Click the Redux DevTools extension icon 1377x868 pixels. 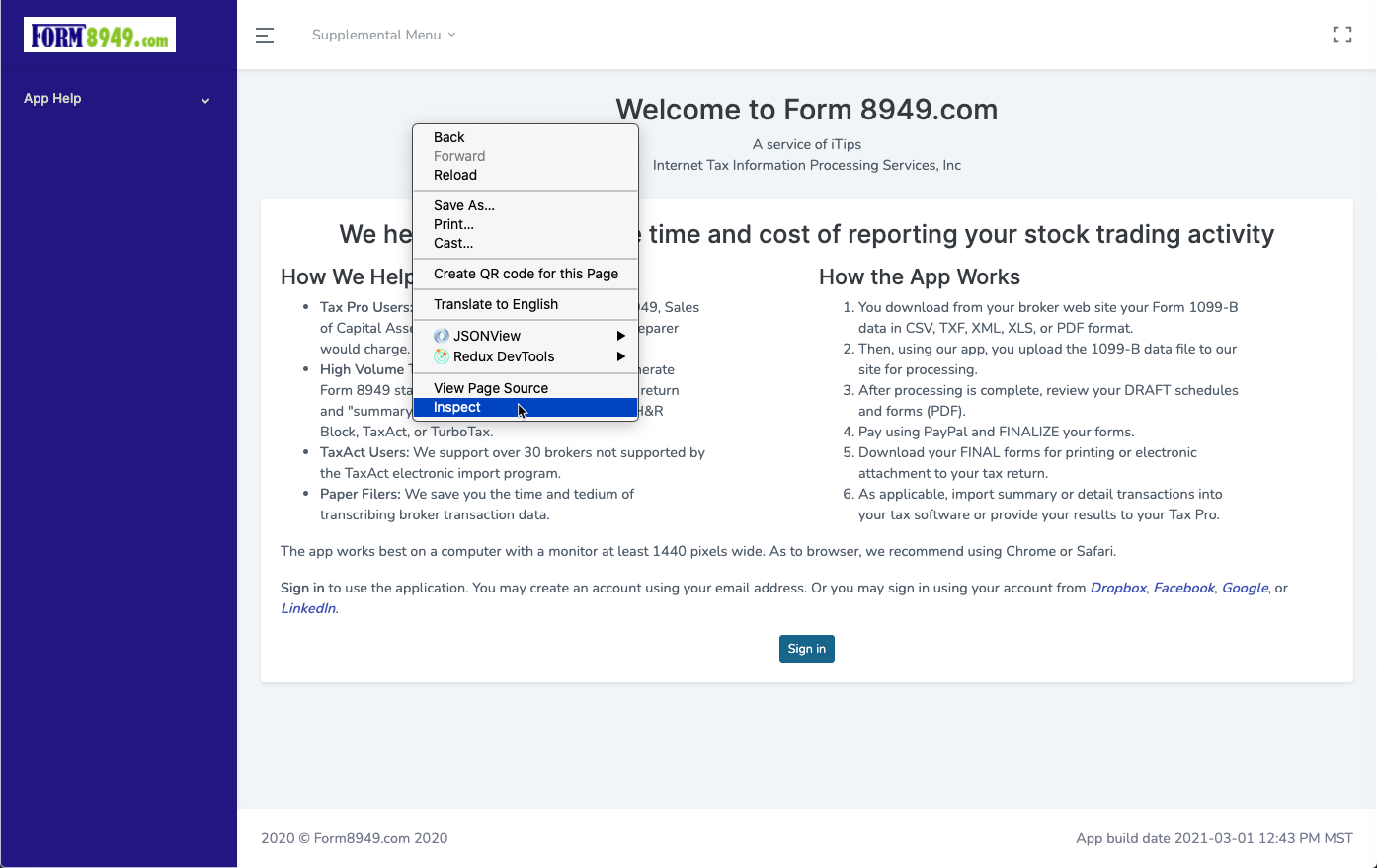pos(442,356)
